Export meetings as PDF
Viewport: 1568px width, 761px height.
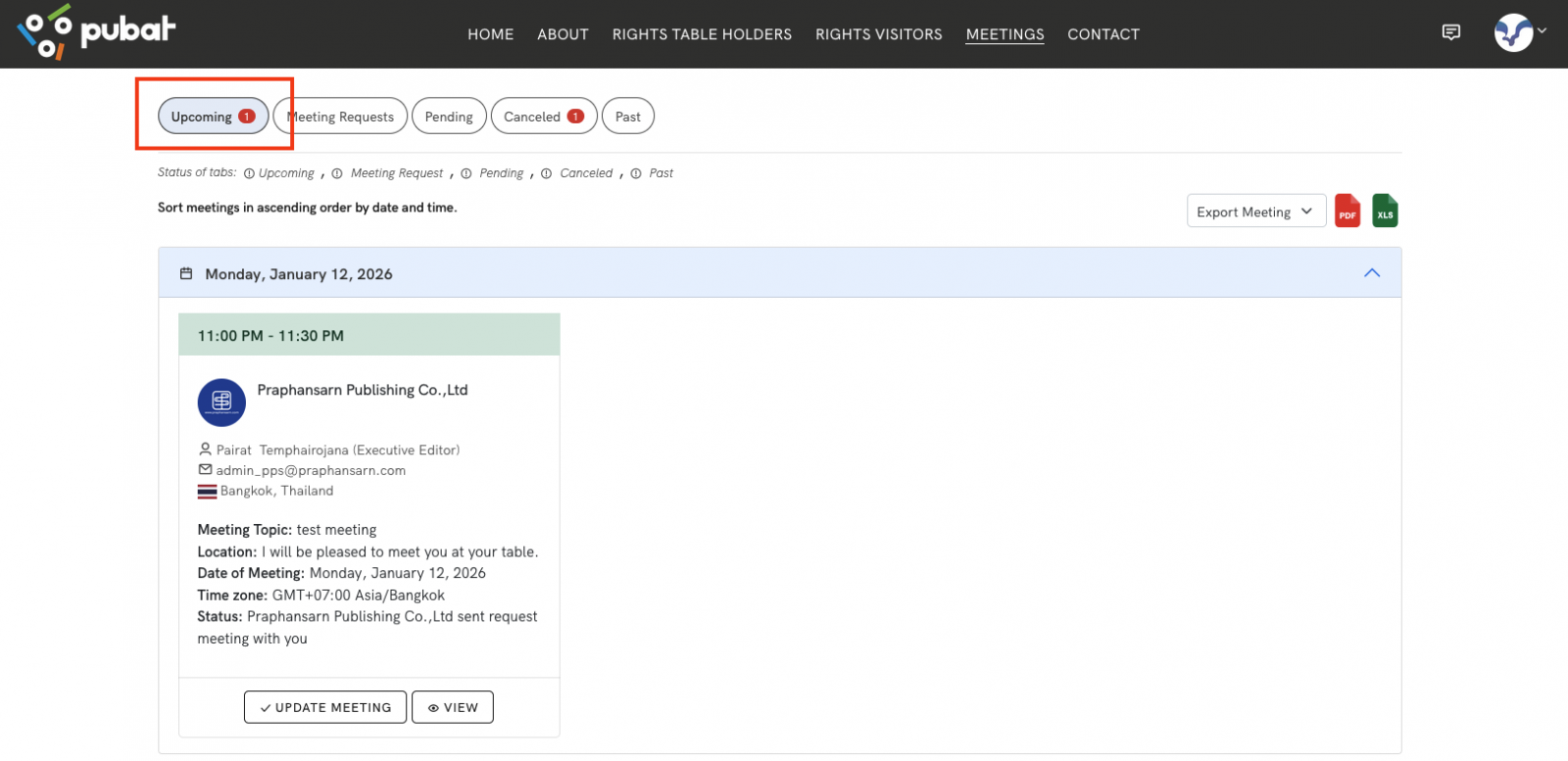tap(1347, 211)
